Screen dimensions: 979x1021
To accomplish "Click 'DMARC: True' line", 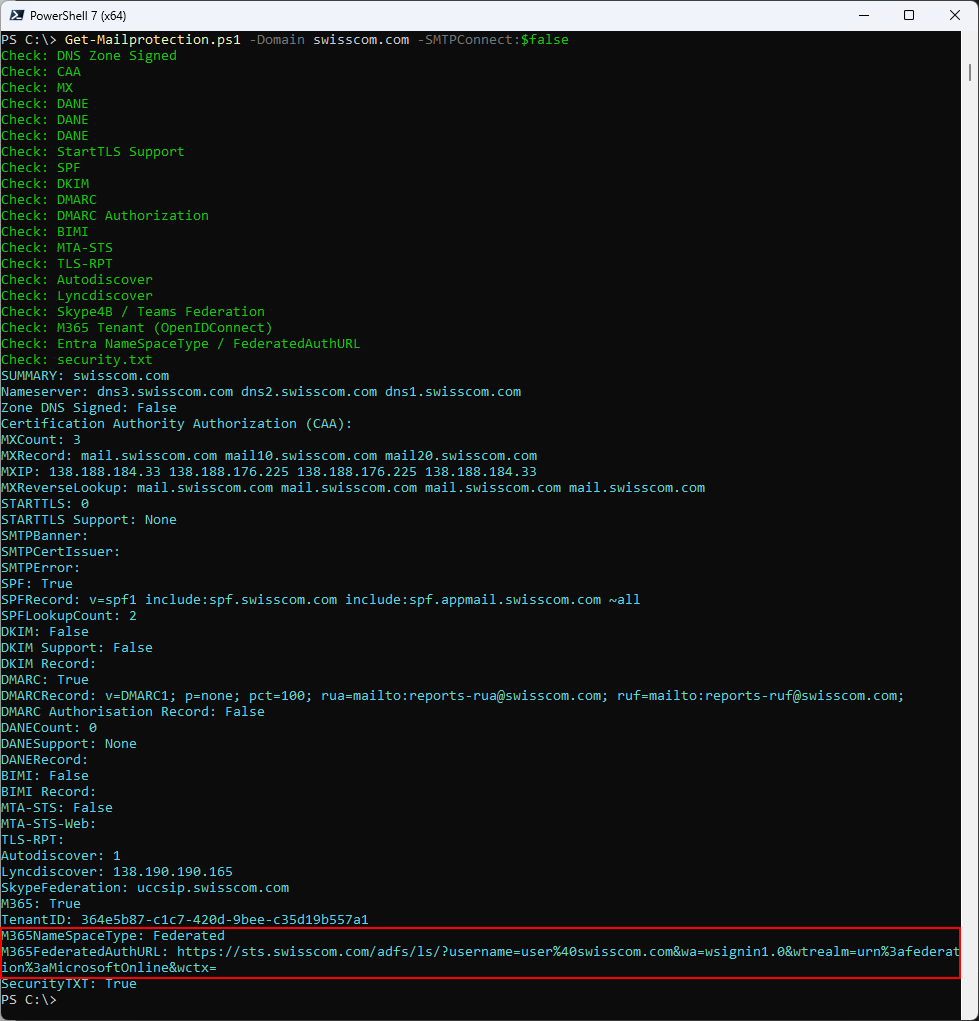I will coord(45,680).
